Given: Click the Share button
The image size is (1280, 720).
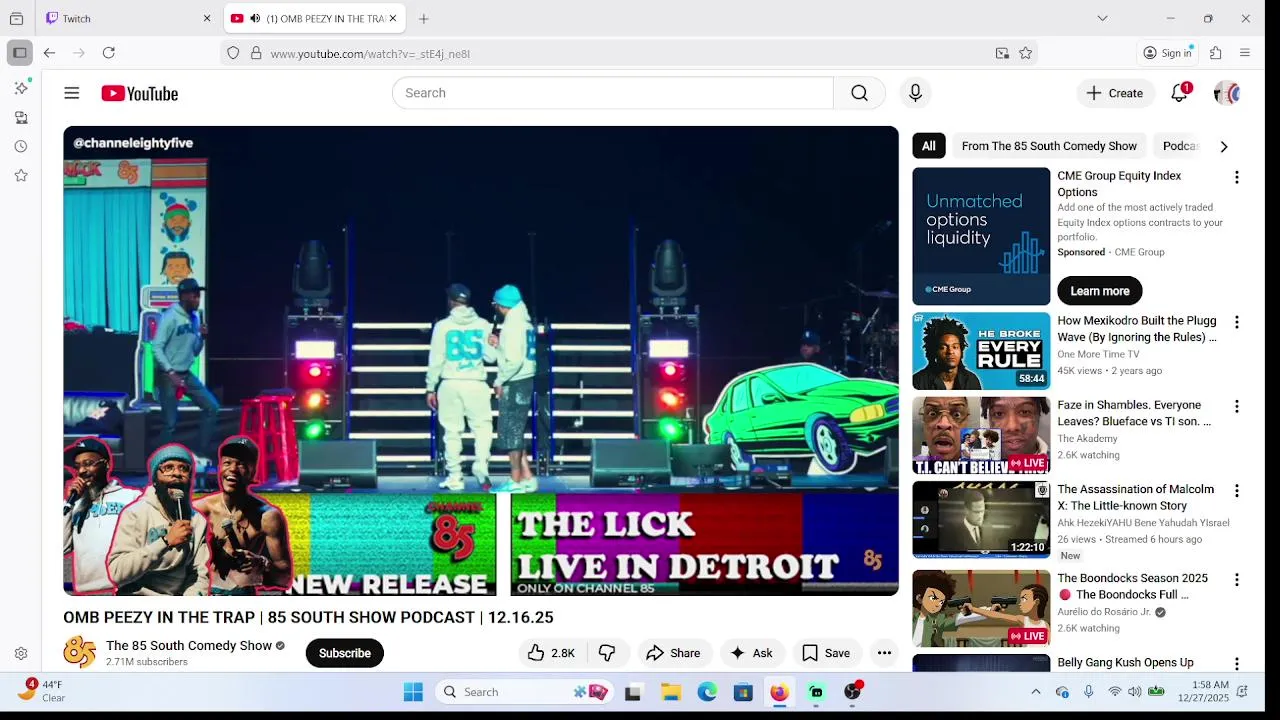Looking at the screenshot, I should pos(674,653).
